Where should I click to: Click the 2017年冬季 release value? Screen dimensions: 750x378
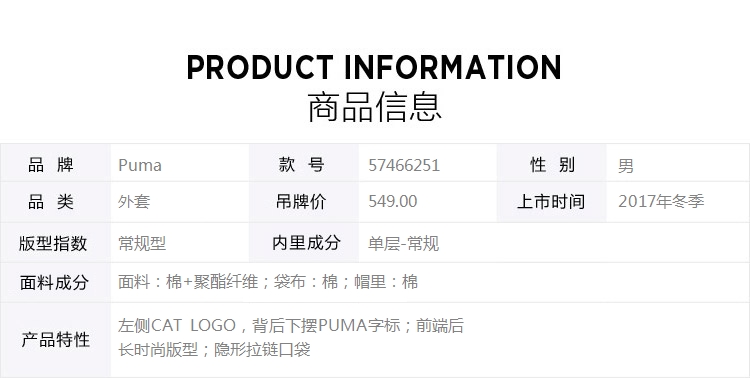(x=661, y=201)
